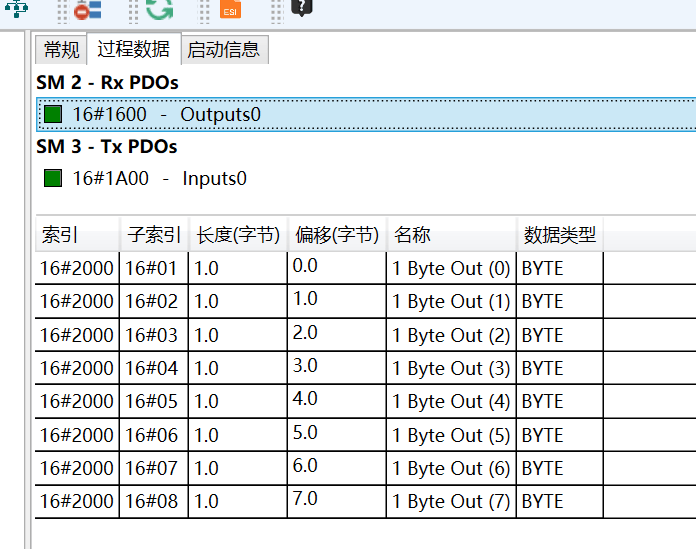Open the 启动信息 tab
Screen dimensions: 696x549
[224, 49]
